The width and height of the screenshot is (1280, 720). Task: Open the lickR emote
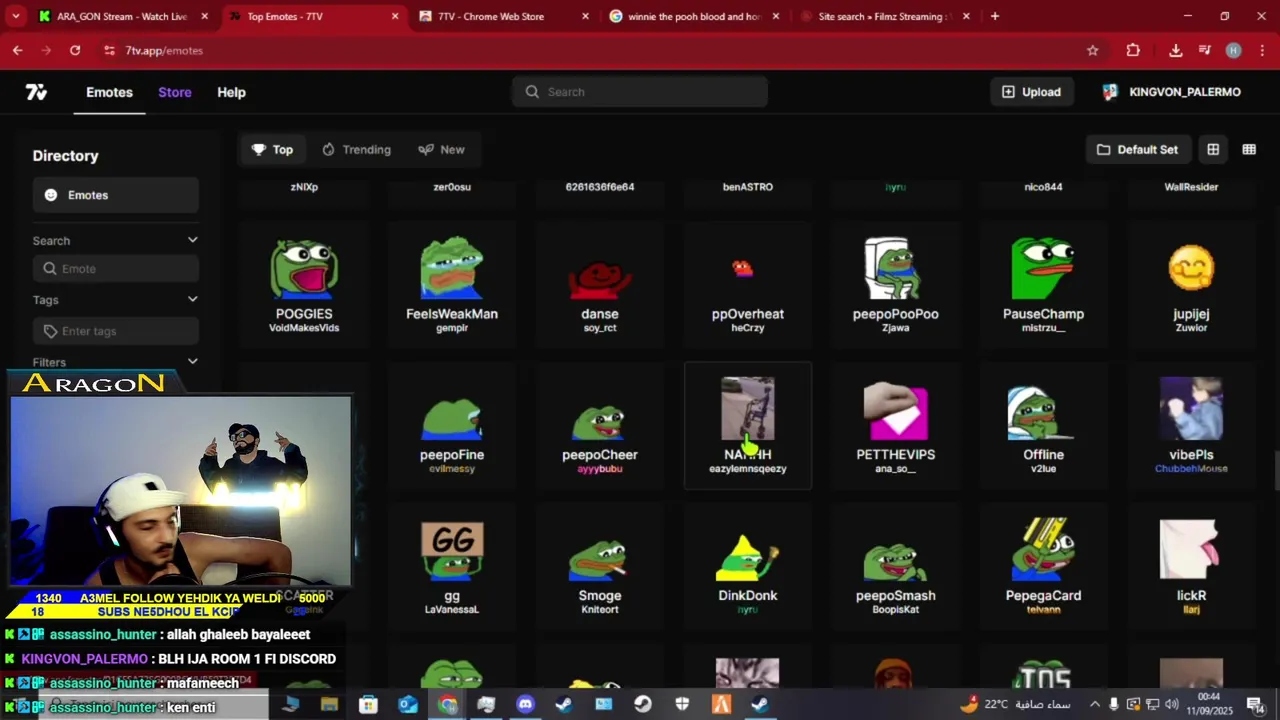pos(1191,568)
